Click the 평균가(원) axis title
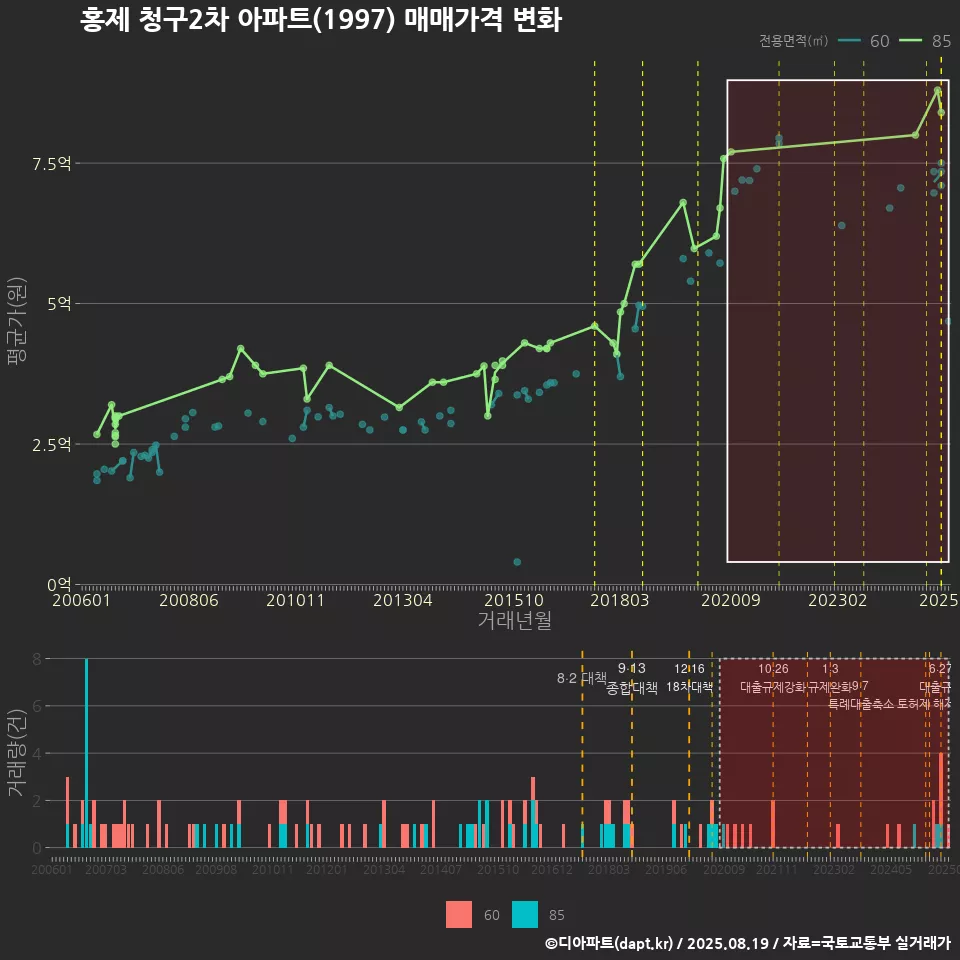The height and width of the screenshot is (960, 960). (x=17, y=321)
